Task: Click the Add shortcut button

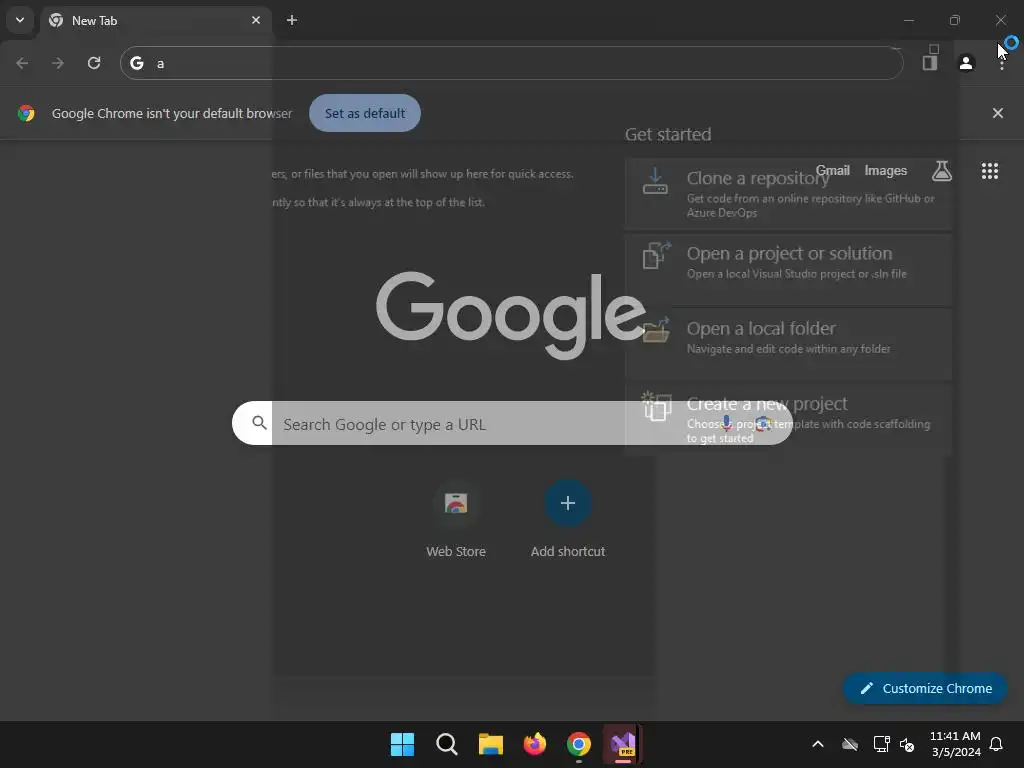Action: (568, 519)
